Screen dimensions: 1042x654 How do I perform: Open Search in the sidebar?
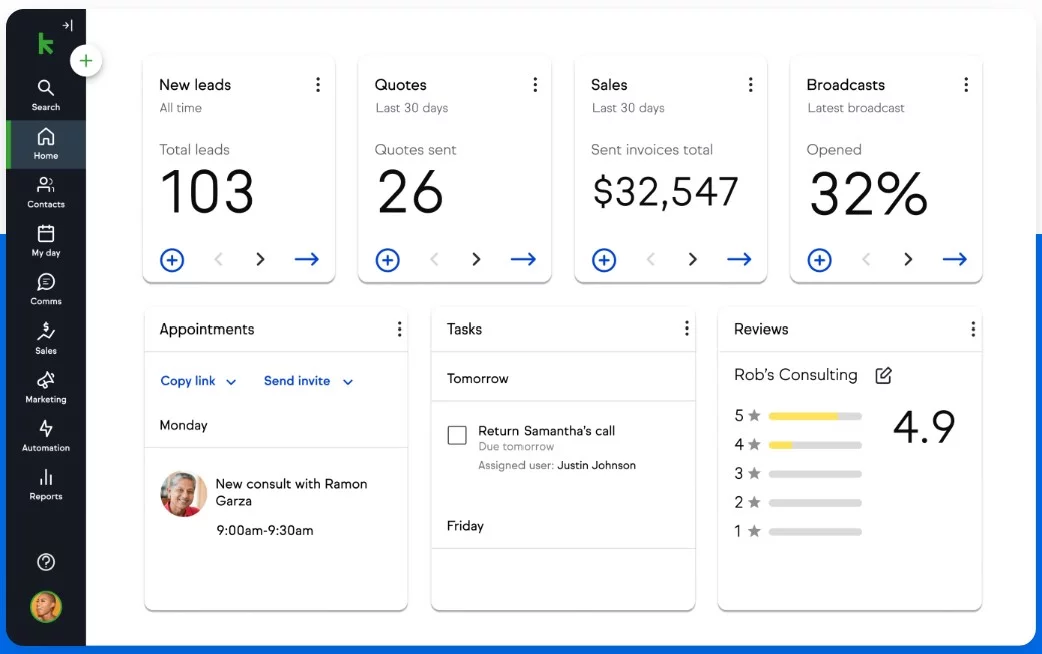(46, 95)
